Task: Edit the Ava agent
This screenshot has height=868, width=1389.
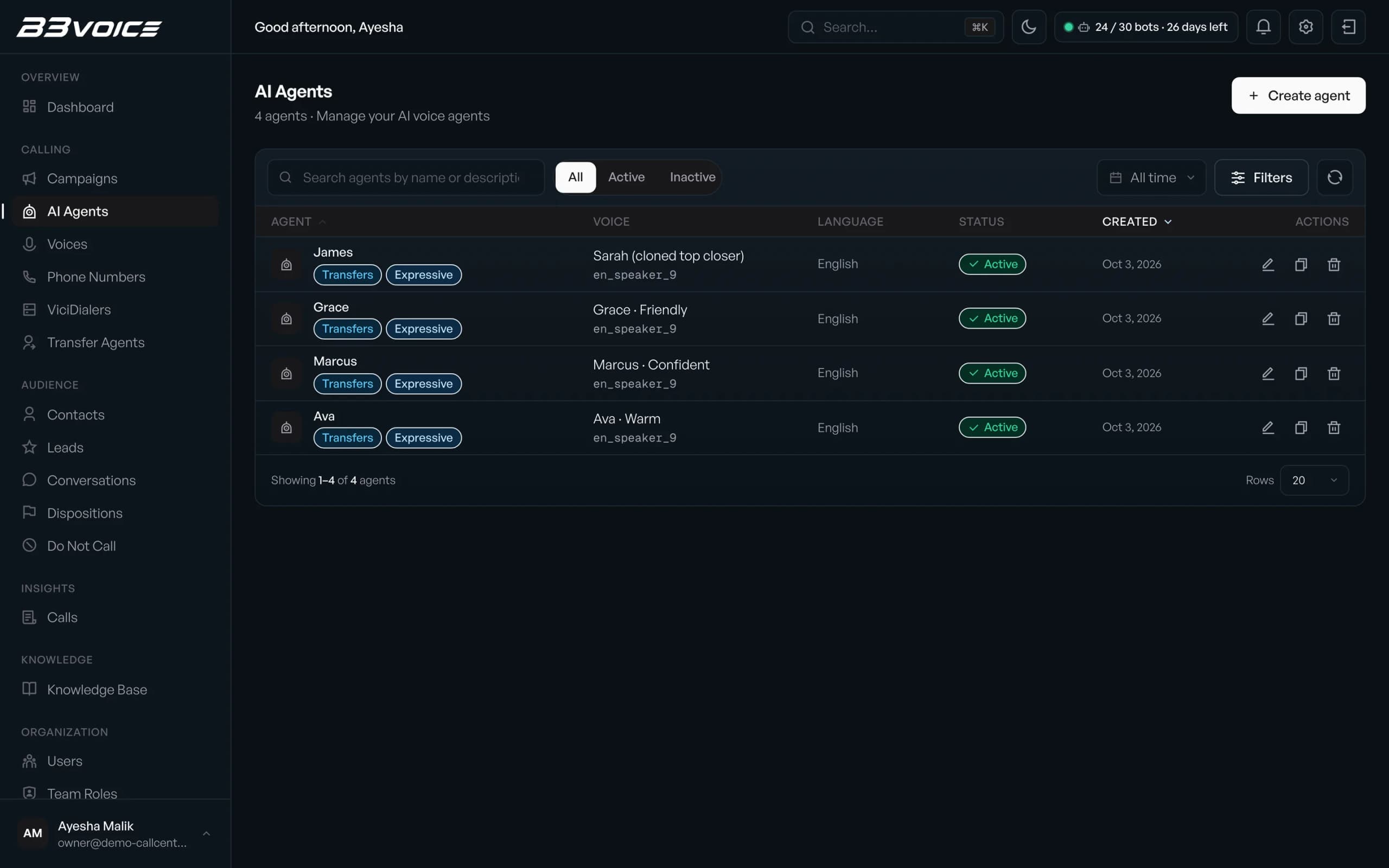Action: click(x=1268, y=427)
